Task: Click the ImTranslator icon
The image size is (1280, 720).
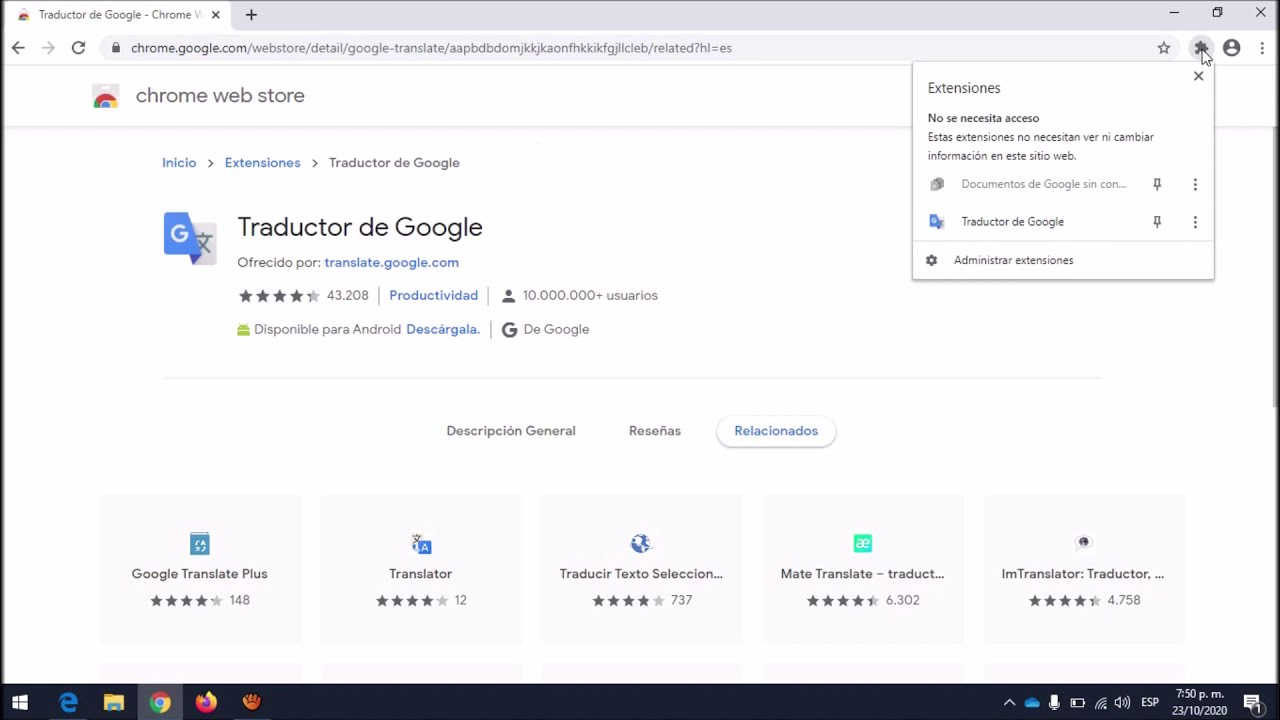Action: 1083,542
